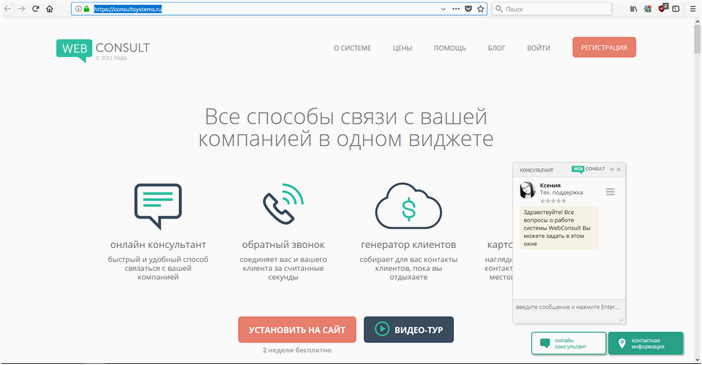Select the chat greeting message bubble
Screen dimensions: 702x365
point(559,228)
